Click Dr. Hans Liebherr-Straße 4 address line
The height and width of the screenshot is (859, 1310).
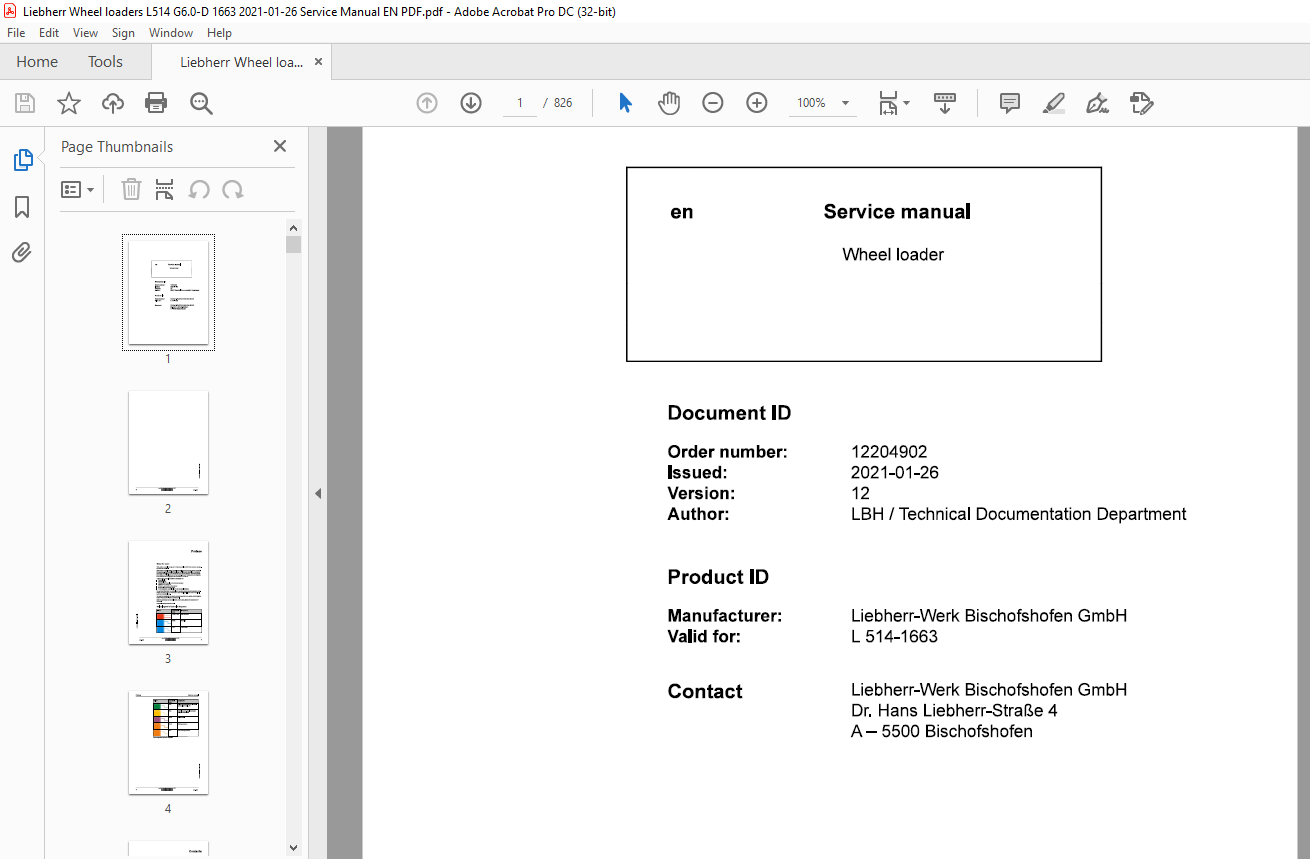pyautogui.click(x=954, y=711)
